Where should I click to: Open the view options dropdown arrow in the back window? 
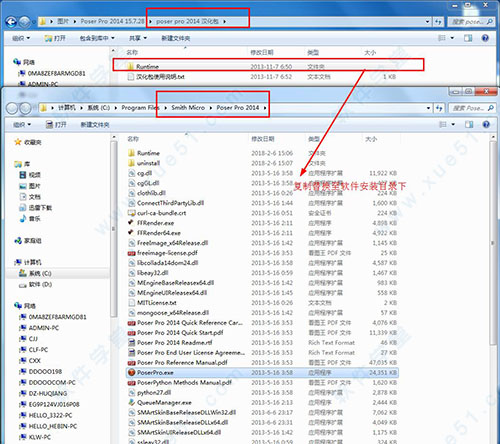[452, 38]
